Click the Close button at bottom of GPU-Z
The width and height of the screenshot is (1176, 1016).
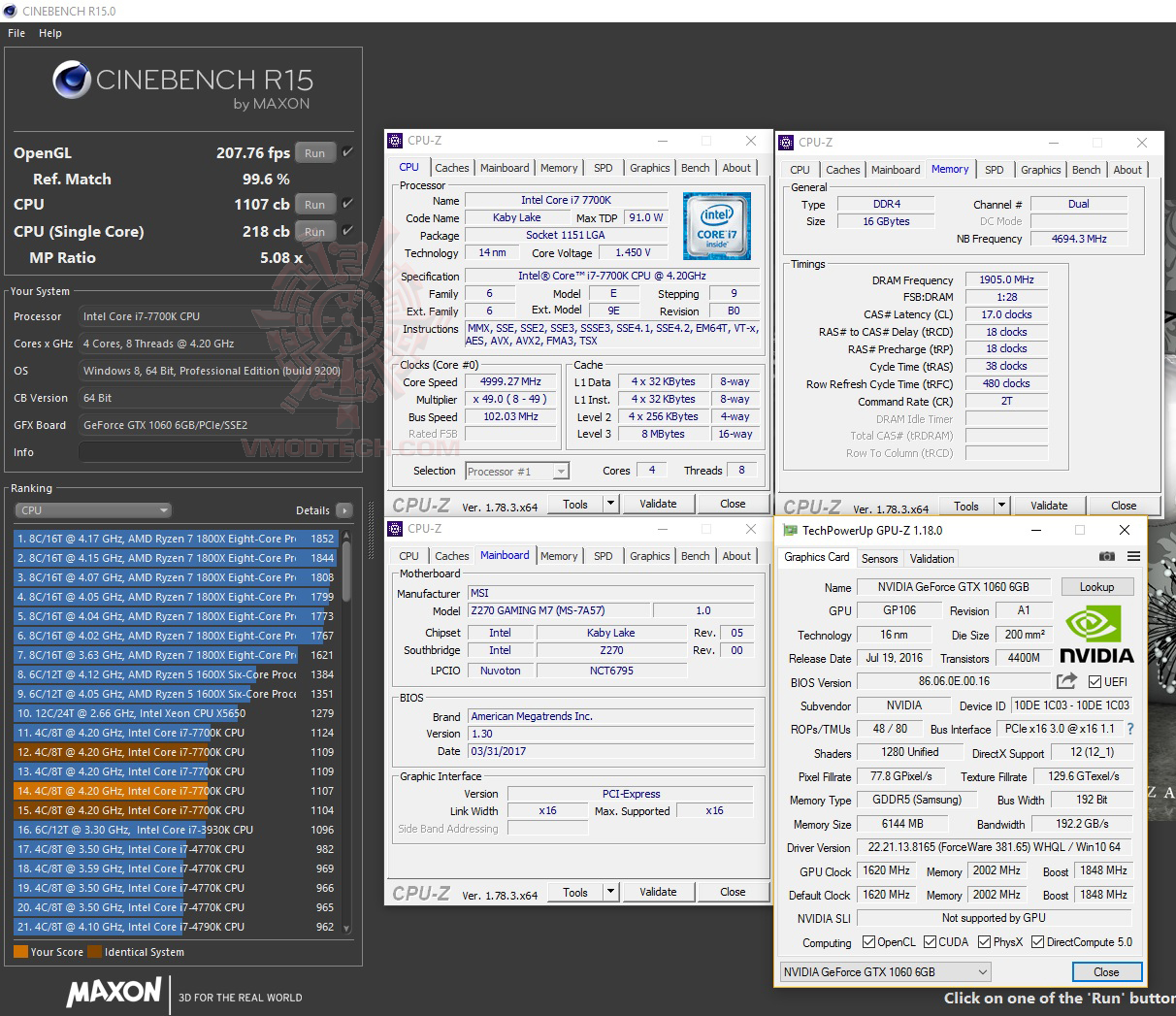click(1106, 972)
